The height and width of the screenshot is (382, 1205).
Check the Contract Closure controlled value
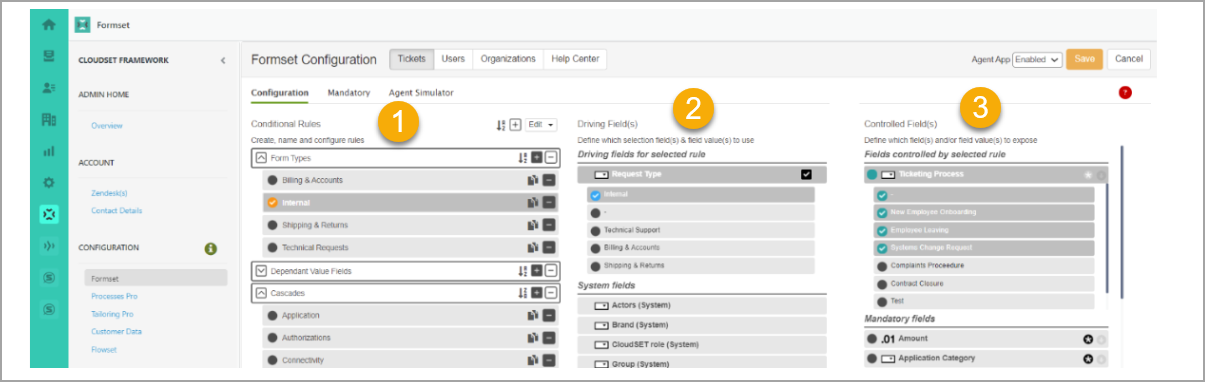tap(882, 284)
